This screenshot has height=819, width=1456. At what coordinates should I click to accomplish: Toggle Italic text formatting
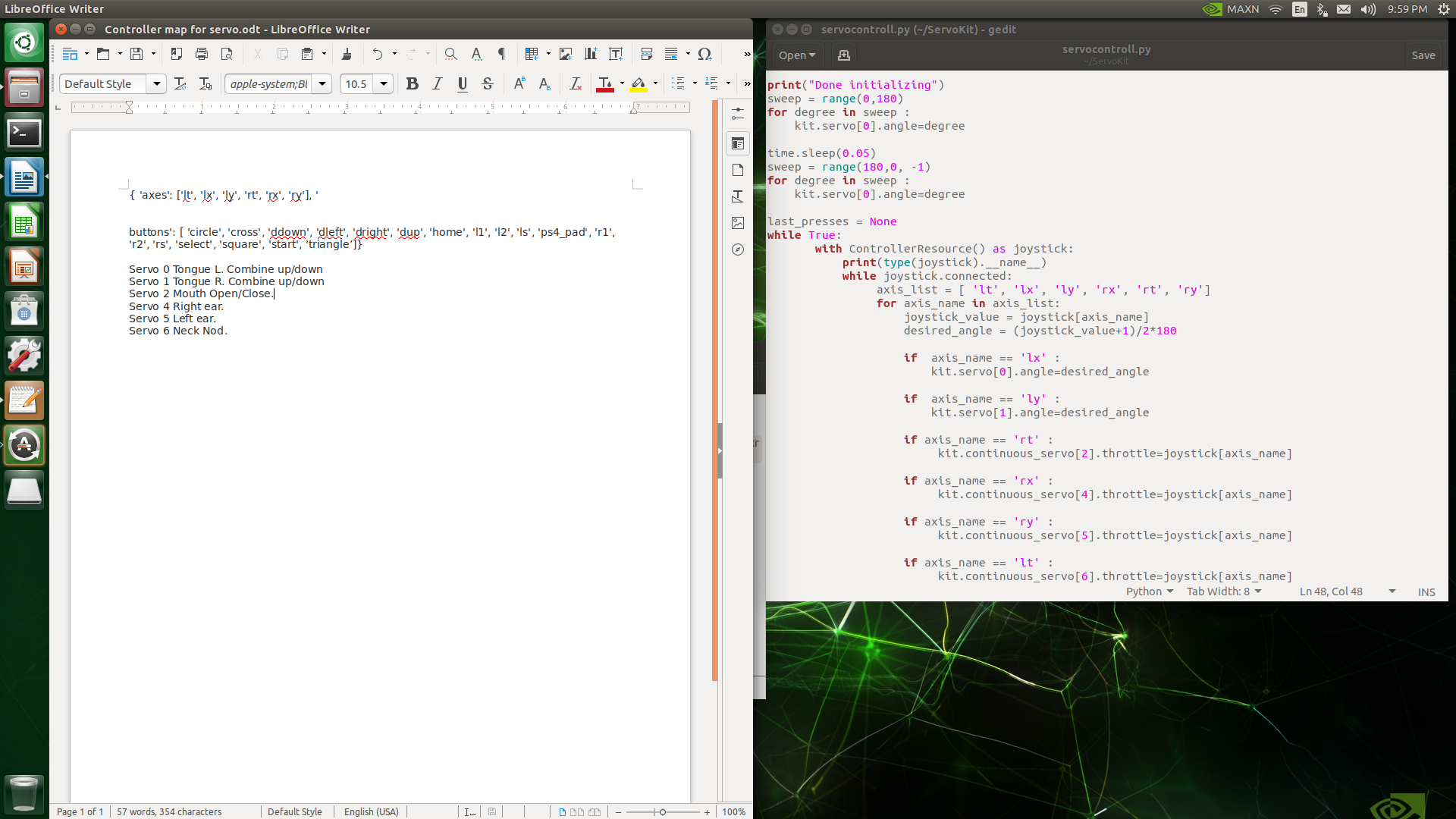438,83
